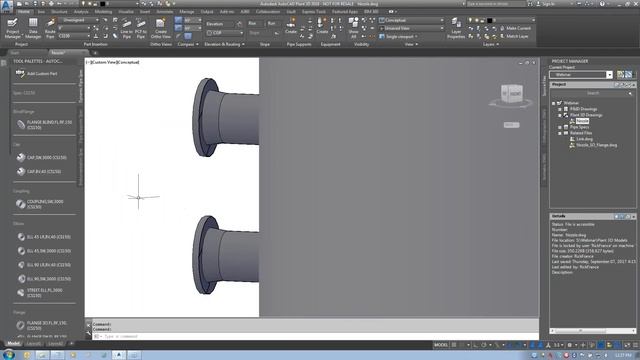640x360 pixels.
Task: Toggle MODEL space button in status bar
Action: (x=441, y=345)
